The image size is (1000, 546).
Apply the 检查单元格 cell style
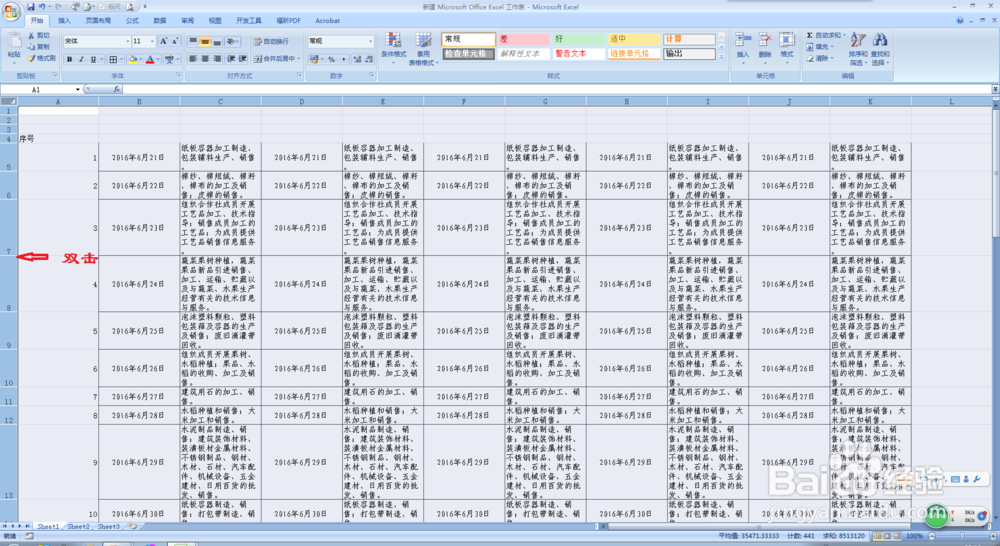468,54
